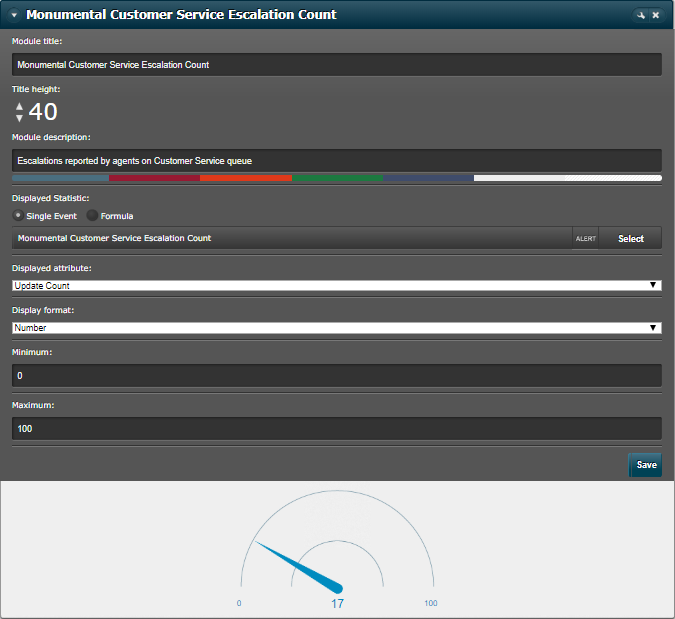
Task: Edit the Module title field
Action: point(337,65)
